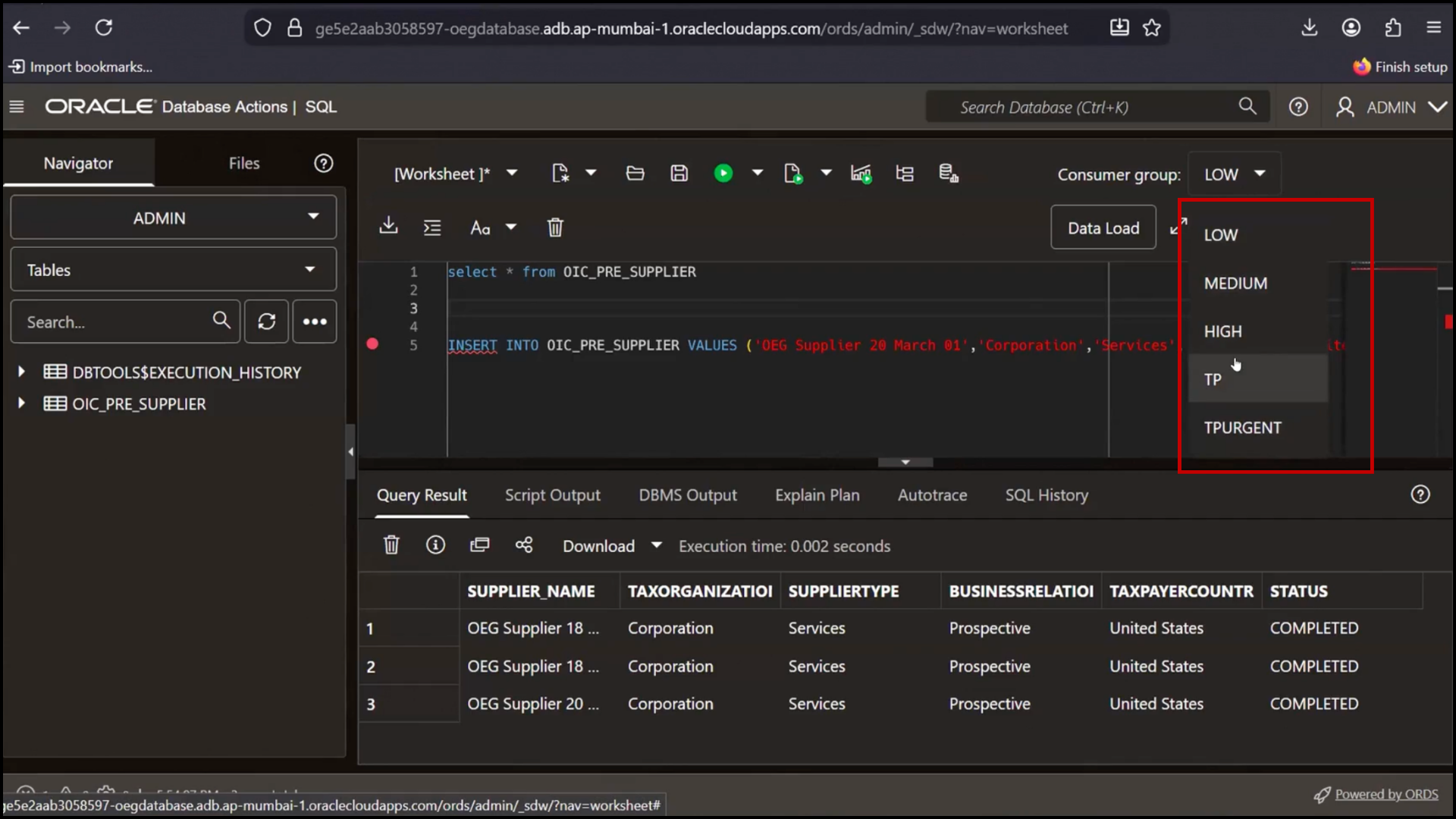Screen dimensions: 1456x819
Task: Click the Search Database magnifier icon
Action: tap(1247, 106)
